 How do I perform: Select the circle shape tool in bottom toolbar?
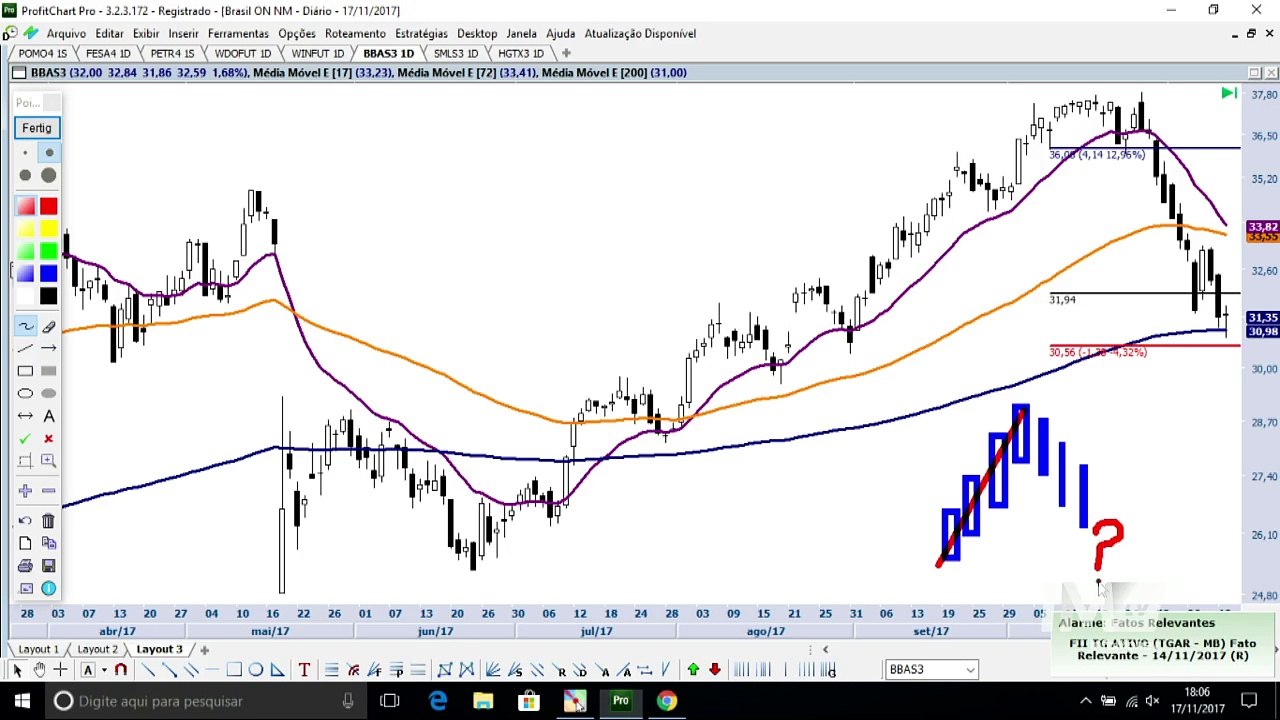pos(255,670)
